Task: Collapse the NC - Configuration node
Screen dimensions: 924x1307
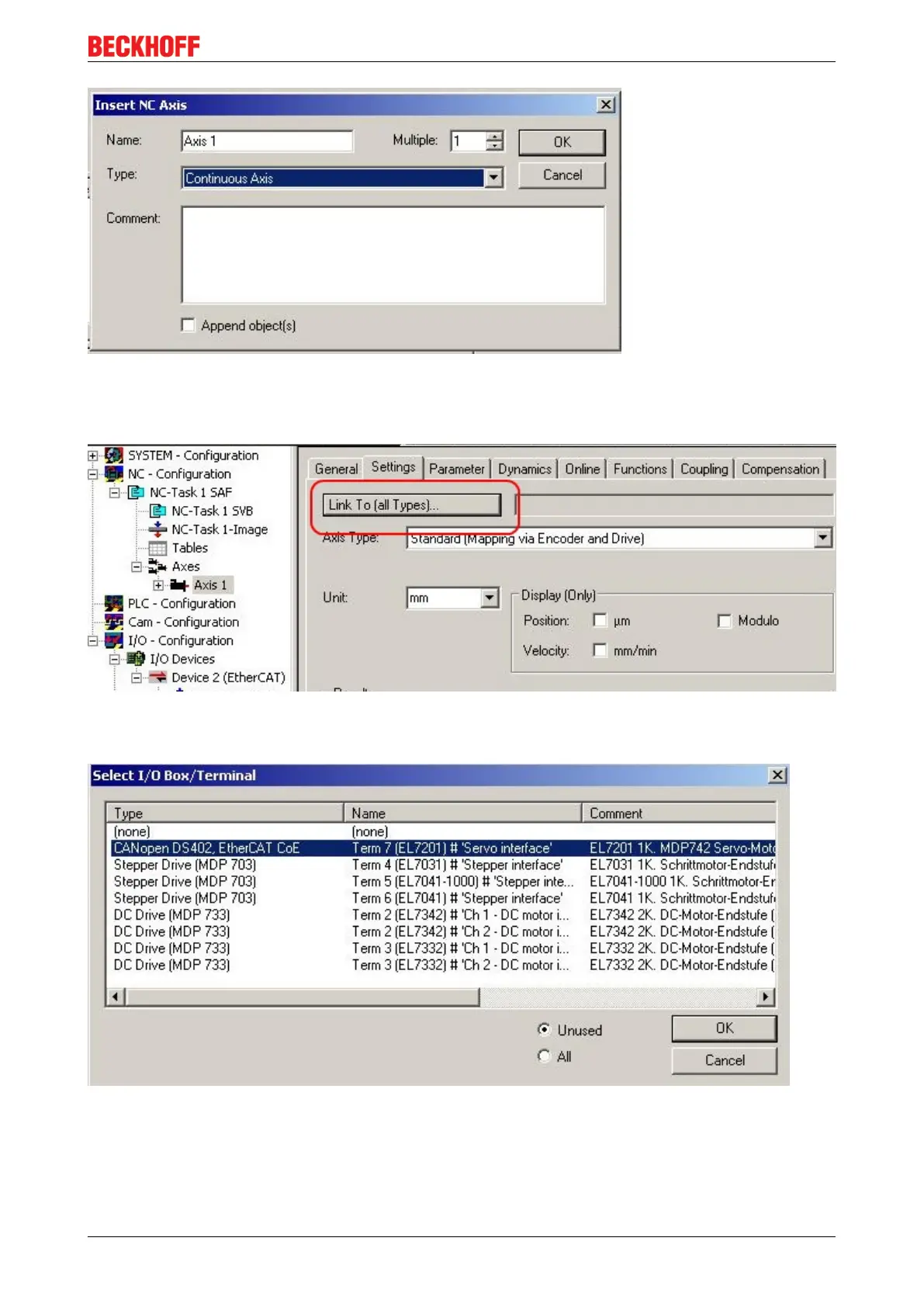Action: click(93, 474)
